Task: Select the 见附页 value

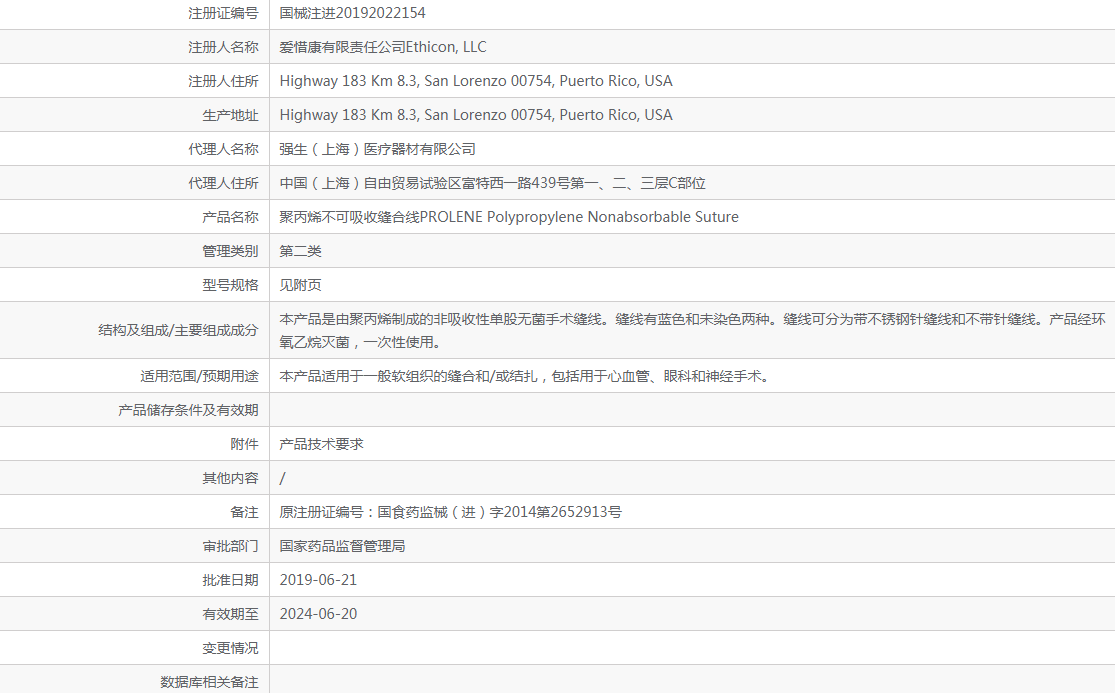Action: coord(300,286)
